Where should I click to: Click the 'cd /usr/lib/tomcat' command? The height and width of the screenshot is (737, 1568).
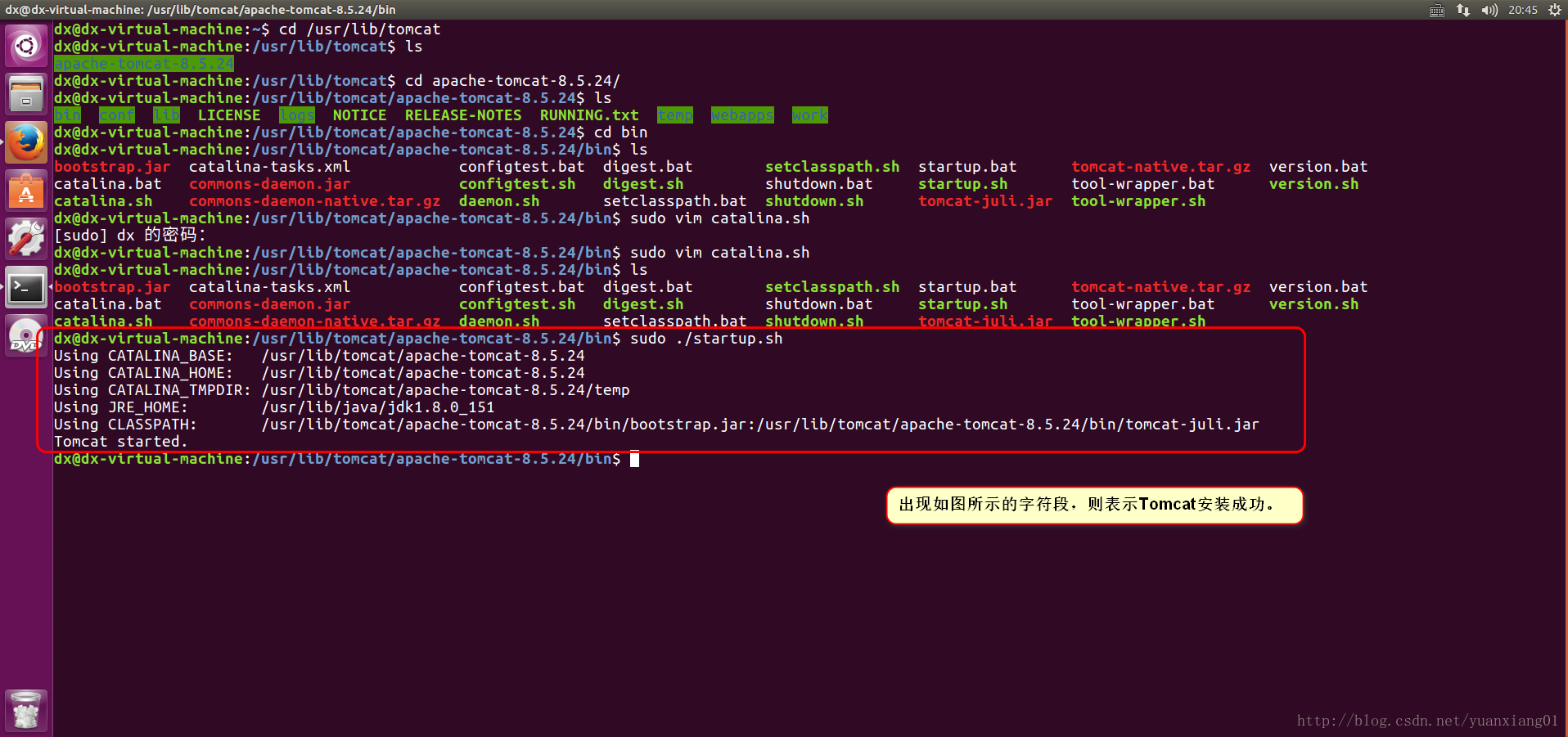pos(360,29)
